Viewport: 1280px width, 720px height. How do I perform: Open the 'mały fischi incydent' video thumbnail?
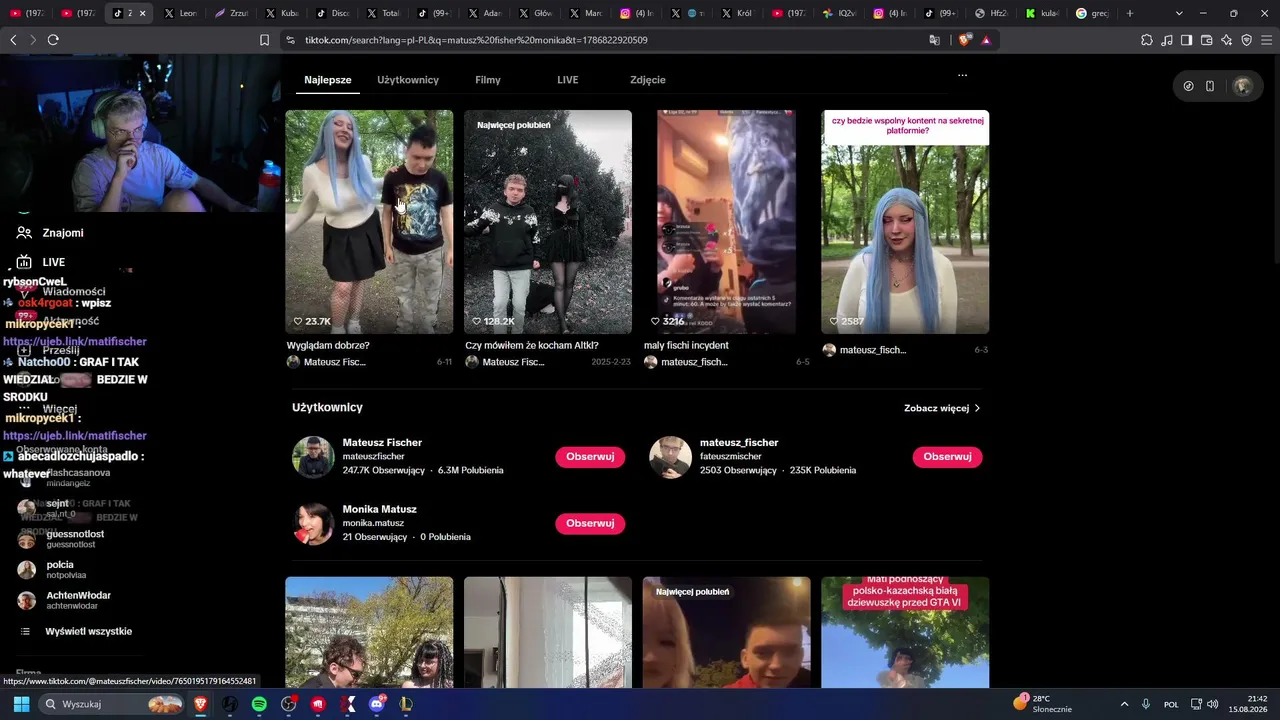pos(727,222)
